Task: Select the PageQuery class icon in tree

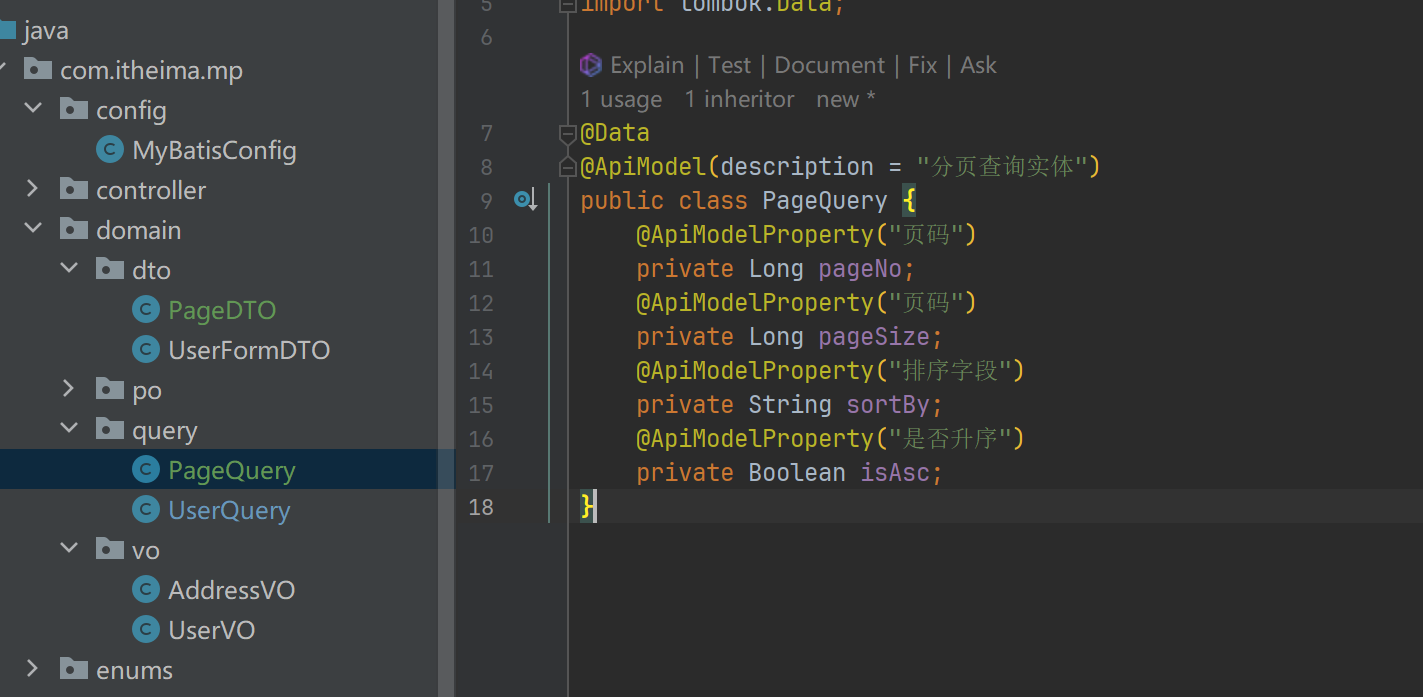Action: point(146,469)
